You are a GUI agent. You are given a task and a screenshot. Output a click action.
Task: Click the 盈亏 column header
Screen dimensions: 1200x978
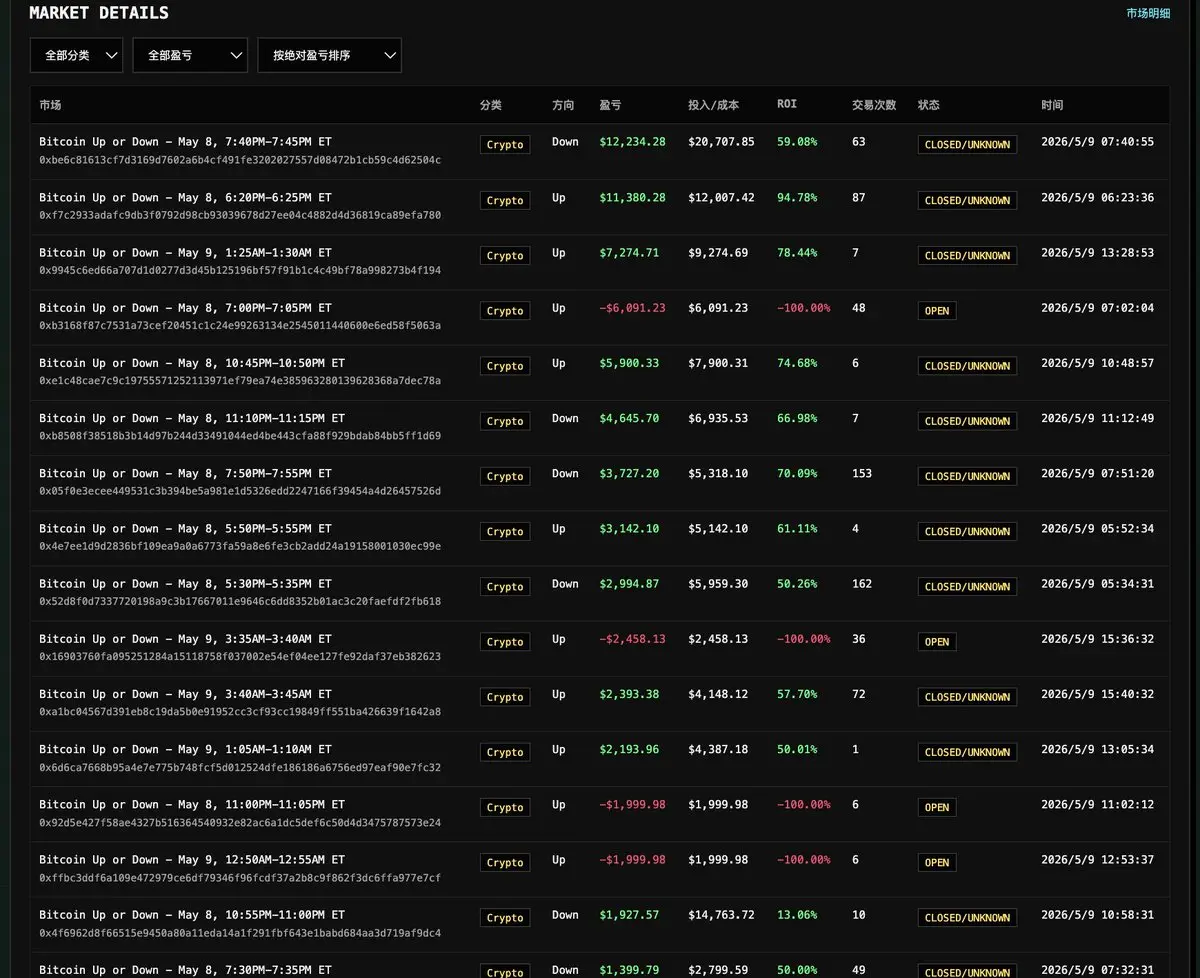610,105
